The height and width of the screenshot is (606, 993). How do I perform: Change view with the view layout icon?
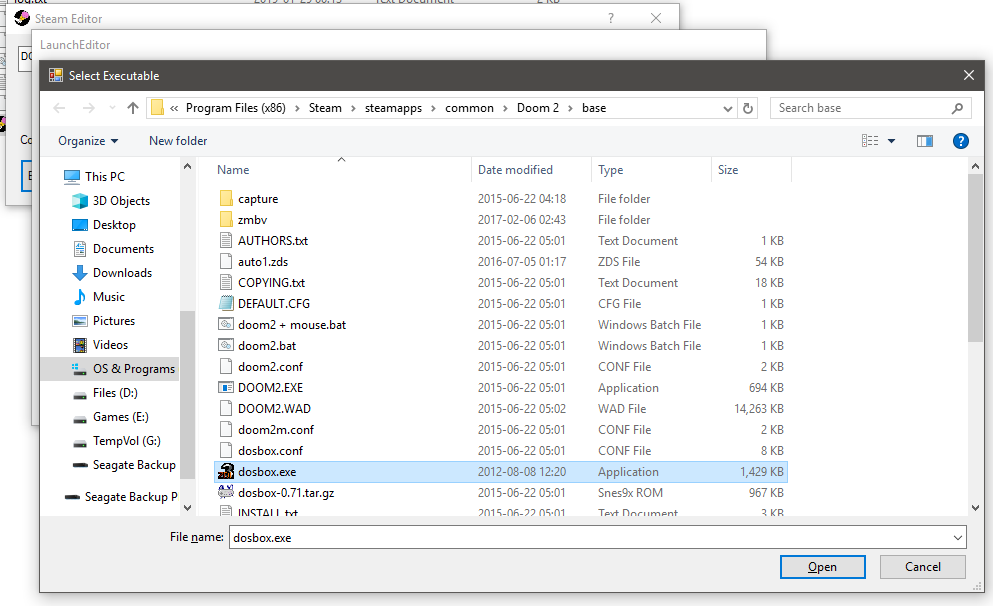870,141
